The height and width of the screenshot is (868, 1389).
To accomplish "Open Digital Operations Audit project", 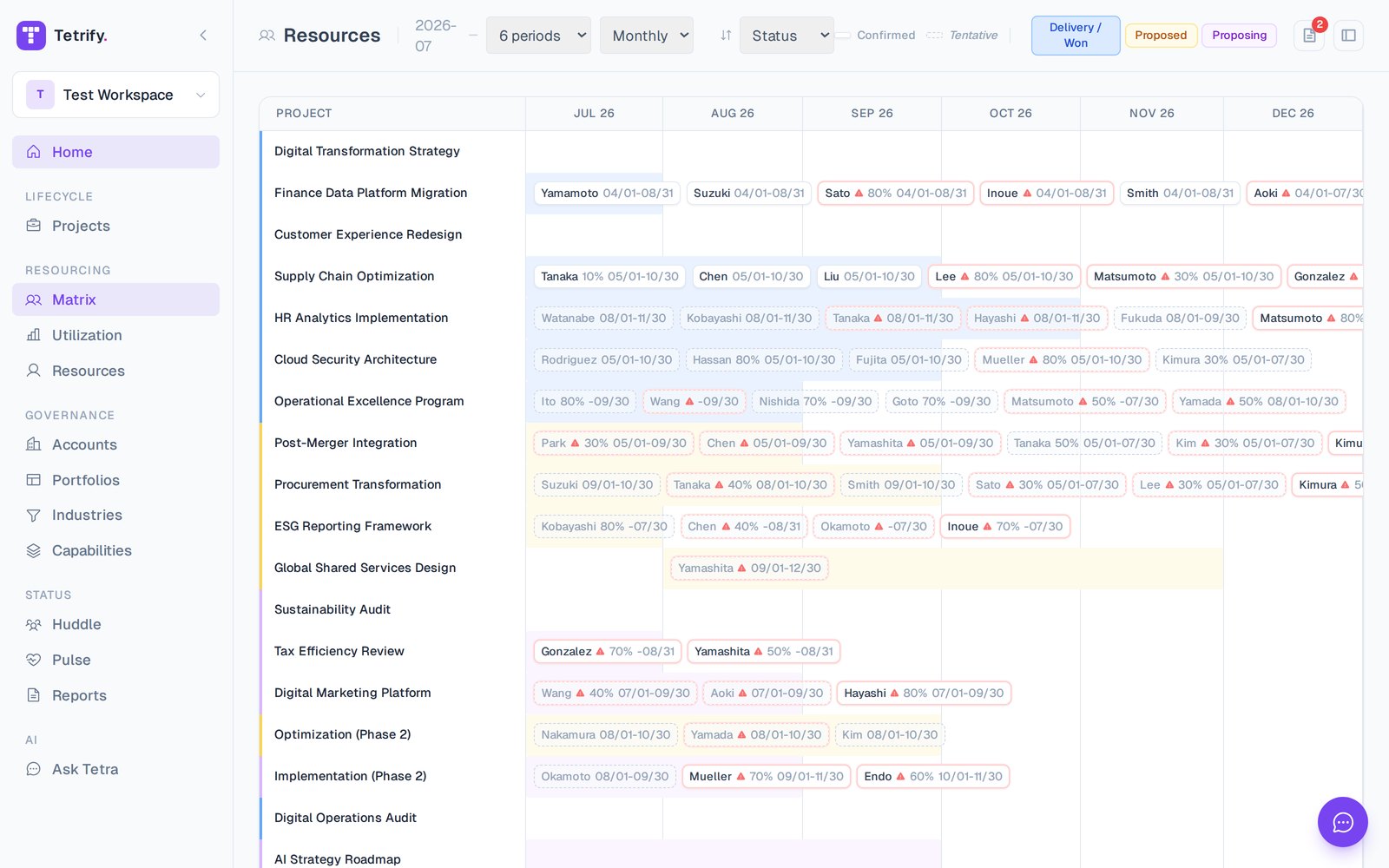I will (346, 818).
